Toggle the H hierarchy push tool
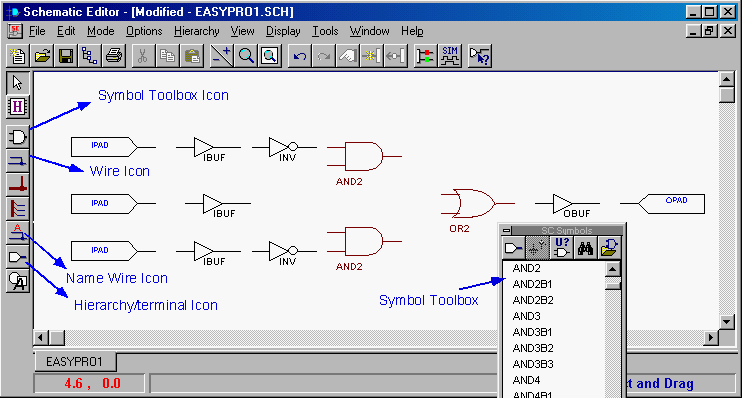This screenshot has width=742, height=398. click(18, 106)
